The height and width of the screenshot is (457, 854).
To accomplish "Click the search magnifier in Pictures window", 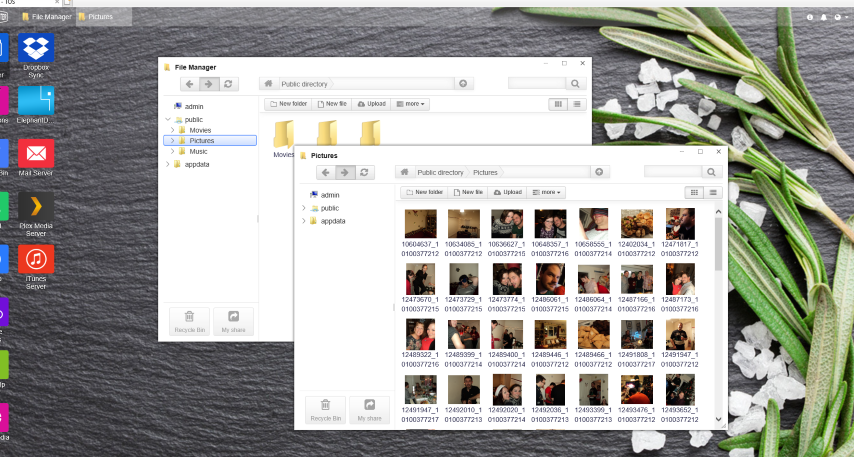I will 711,172.
